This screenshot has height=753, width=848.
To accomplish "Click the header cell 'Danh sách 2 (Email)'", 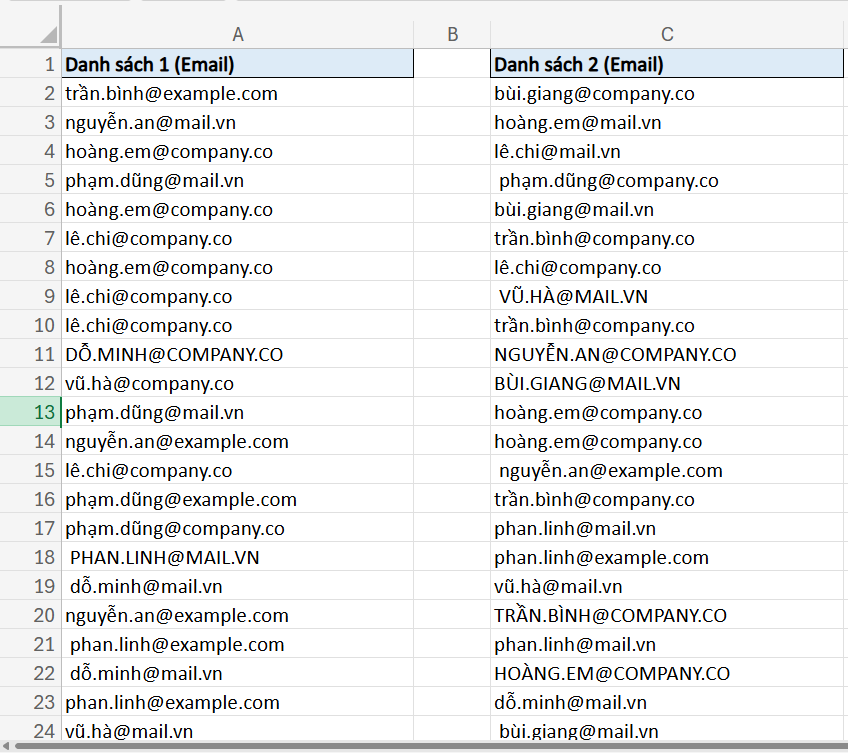I will click(666, 63).
